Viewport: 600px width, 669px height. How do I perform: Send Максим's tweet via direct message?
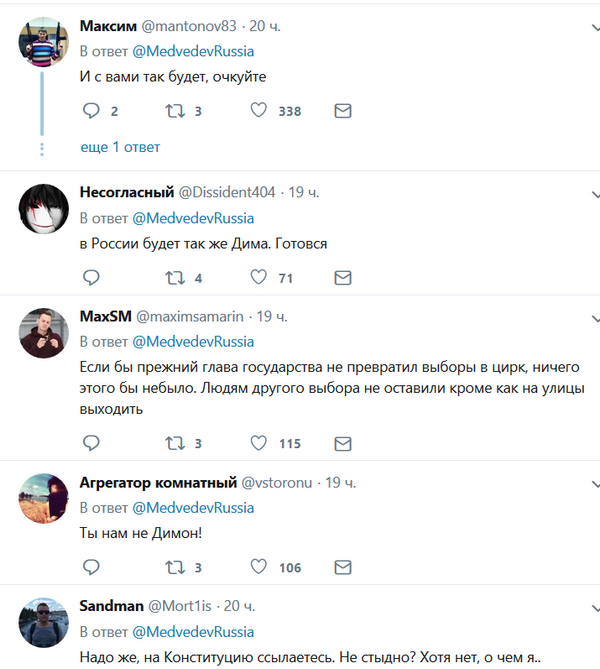[x=343, y=111]
